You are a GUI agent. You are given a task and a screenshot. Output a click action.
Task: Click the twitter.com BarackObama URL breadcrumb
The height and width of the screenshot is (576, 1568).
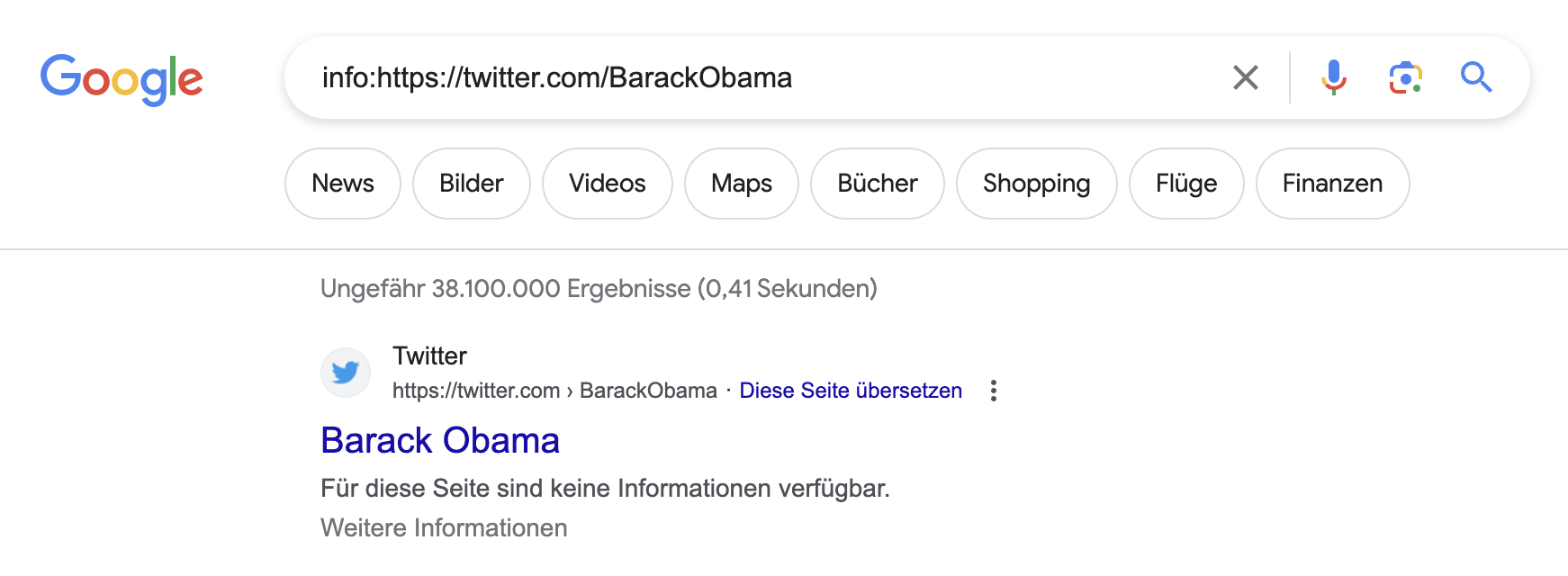pos(554,391)
